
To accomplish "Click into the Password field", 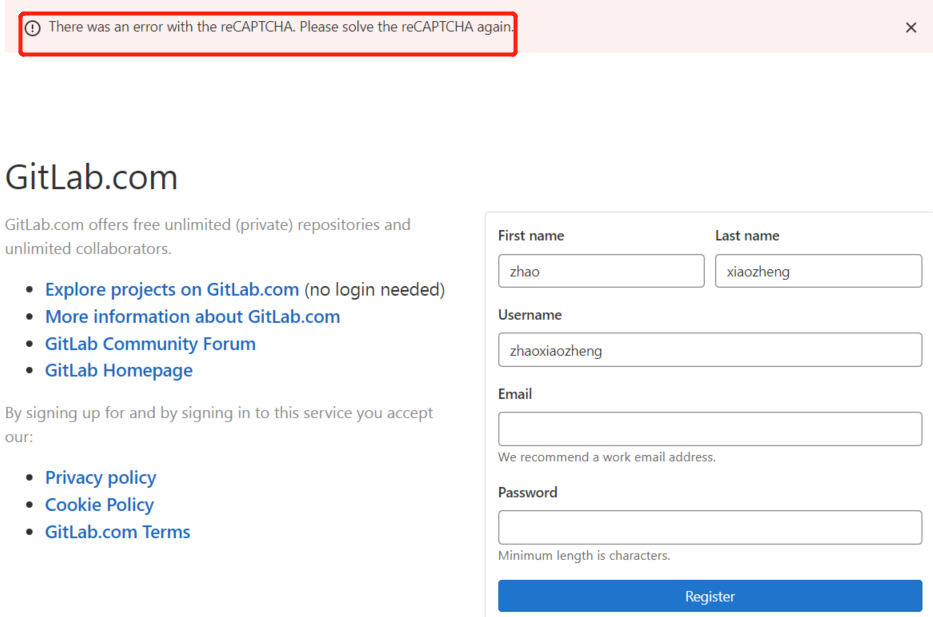I will click(x=710, y=527).
